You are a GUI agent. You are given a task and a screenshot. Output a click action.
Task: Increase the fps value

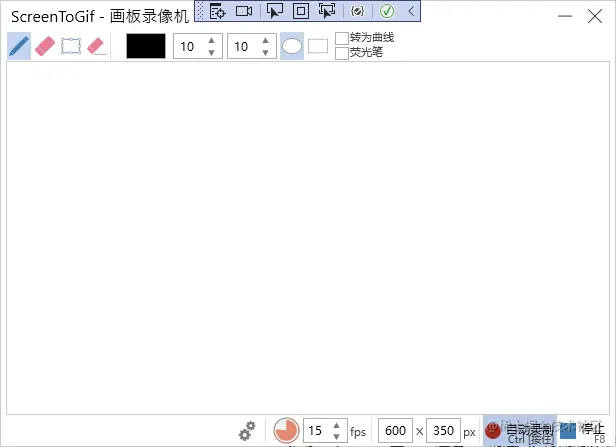click(x=337, y=425)
